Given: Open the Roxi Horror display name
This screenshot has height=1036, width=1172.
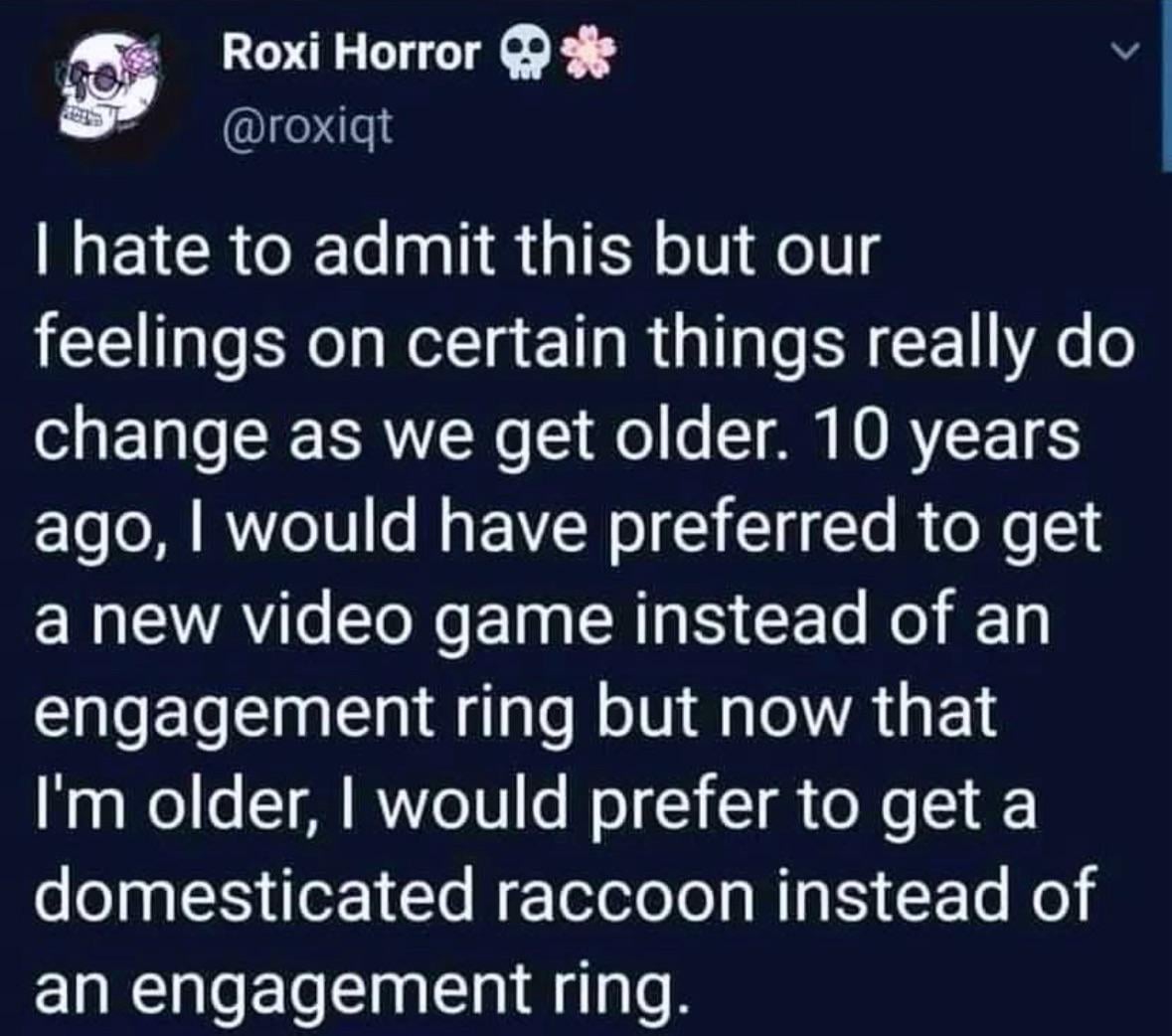Looking at the screenshot, I should coord(350,55).
